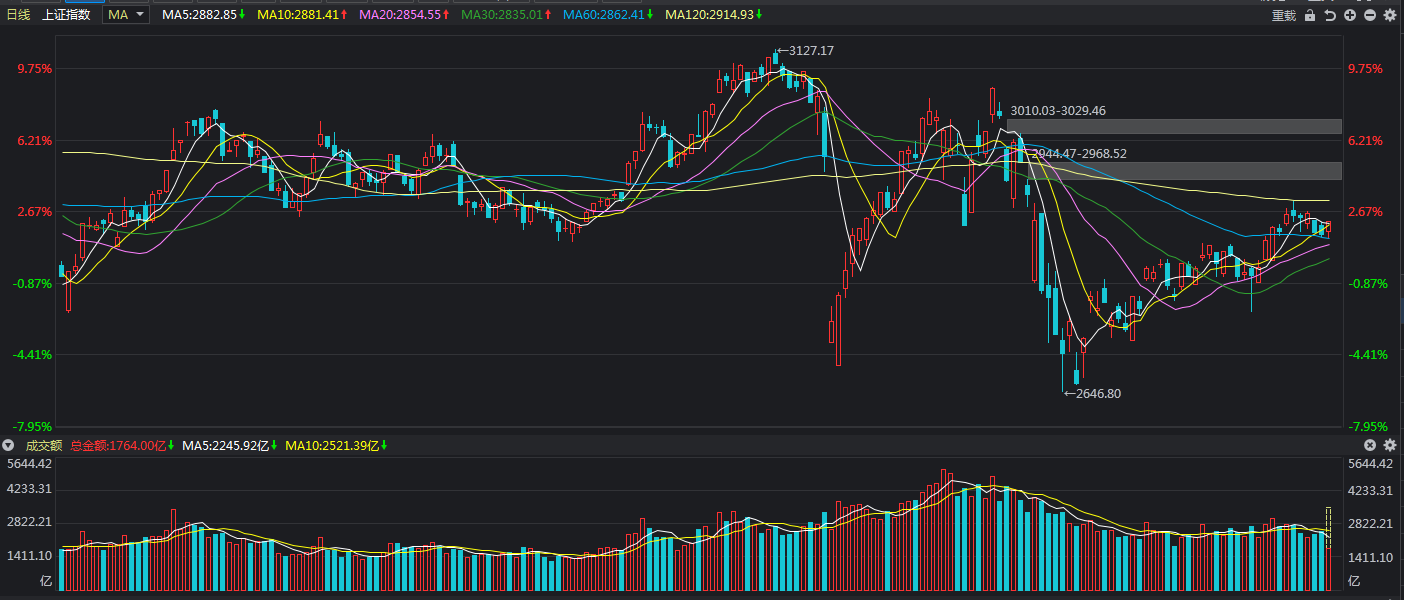Click the 上证指数 index name

pyautogui.click(x=66, y=15)
